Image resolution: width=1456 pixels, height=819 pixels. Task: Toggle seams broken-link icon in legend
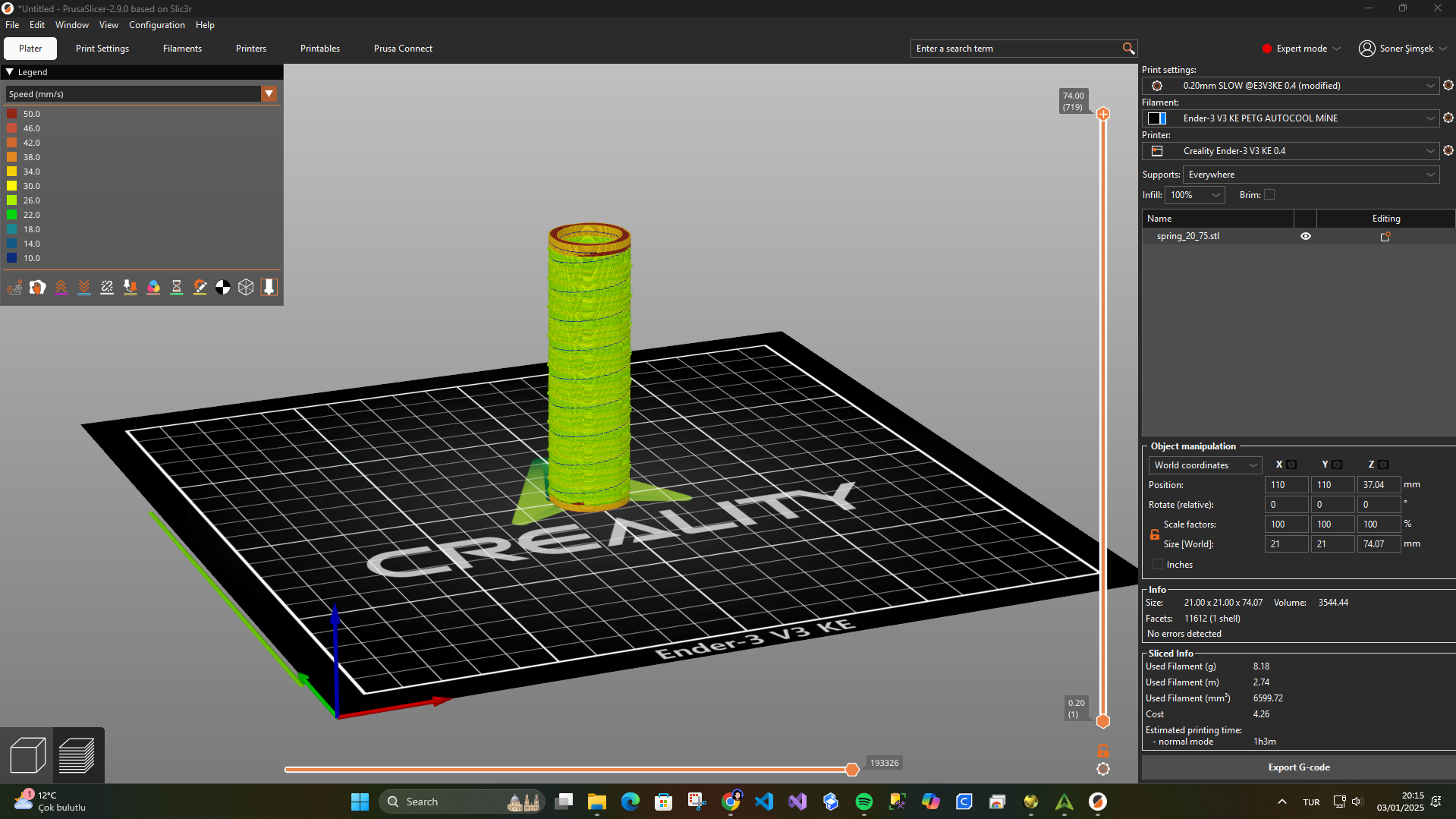[107, 287]
